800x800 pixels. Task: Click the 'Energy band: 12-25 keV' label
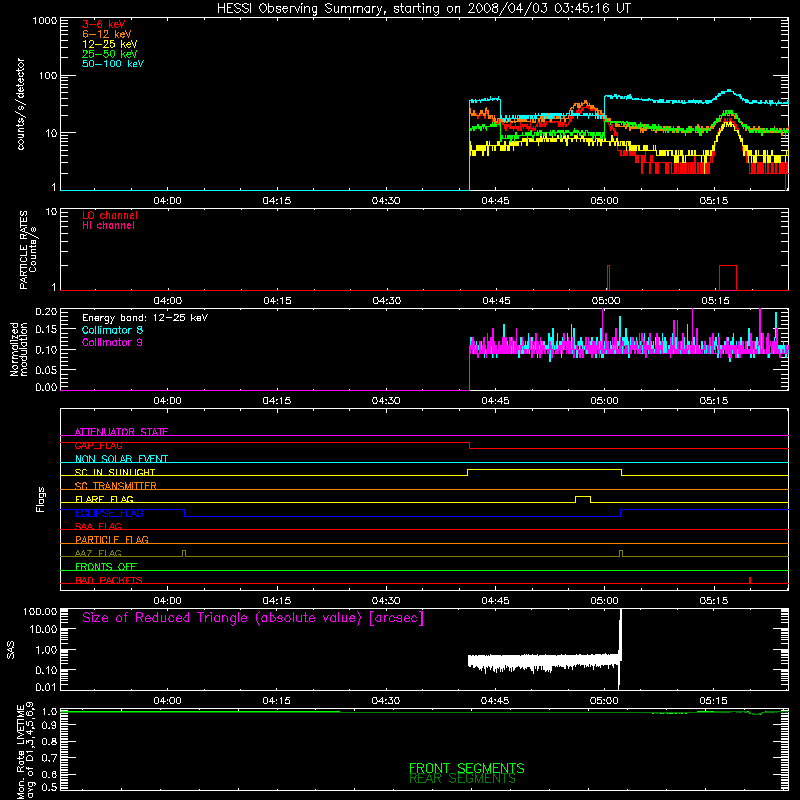(145, 318)
